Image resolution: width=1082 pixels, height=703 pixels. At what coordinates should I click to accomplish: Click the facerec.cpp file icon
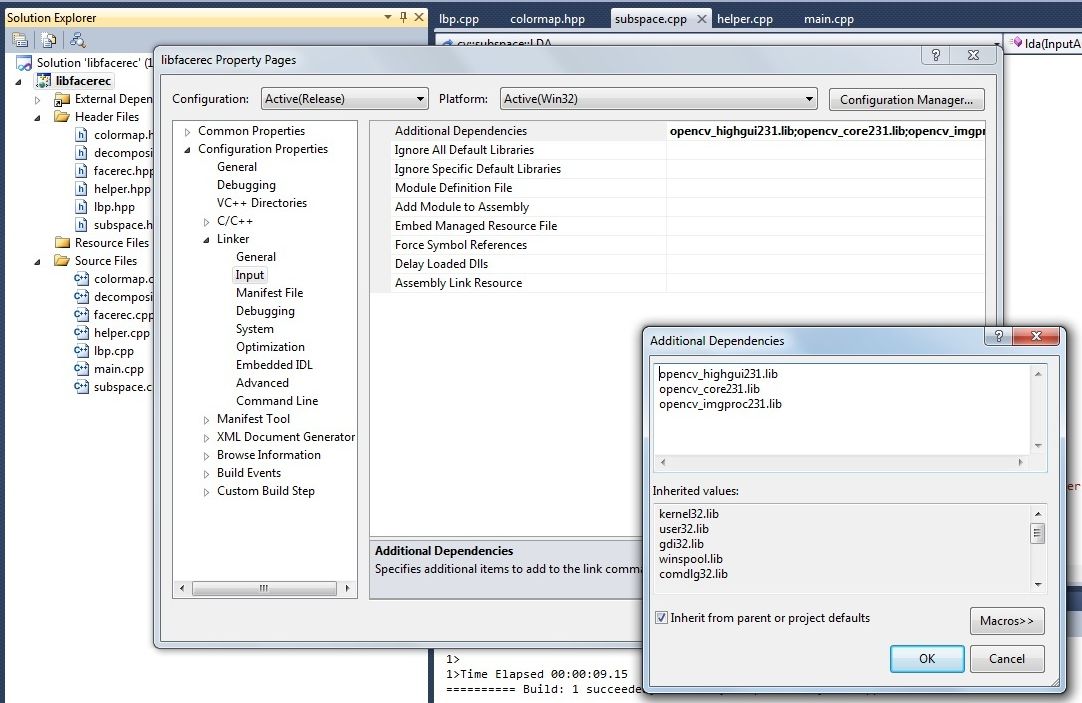[x=81, y=315]
